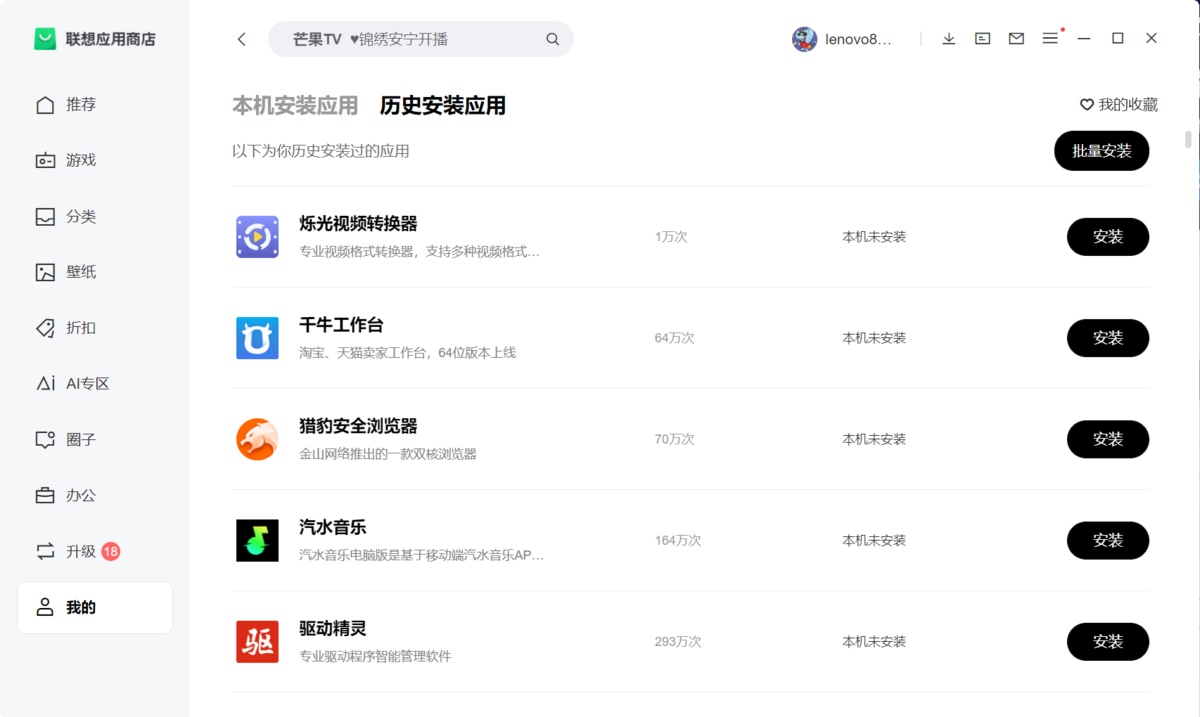
Task: Switch to the 本机安装应用 tab
Action: pos(294,104)
